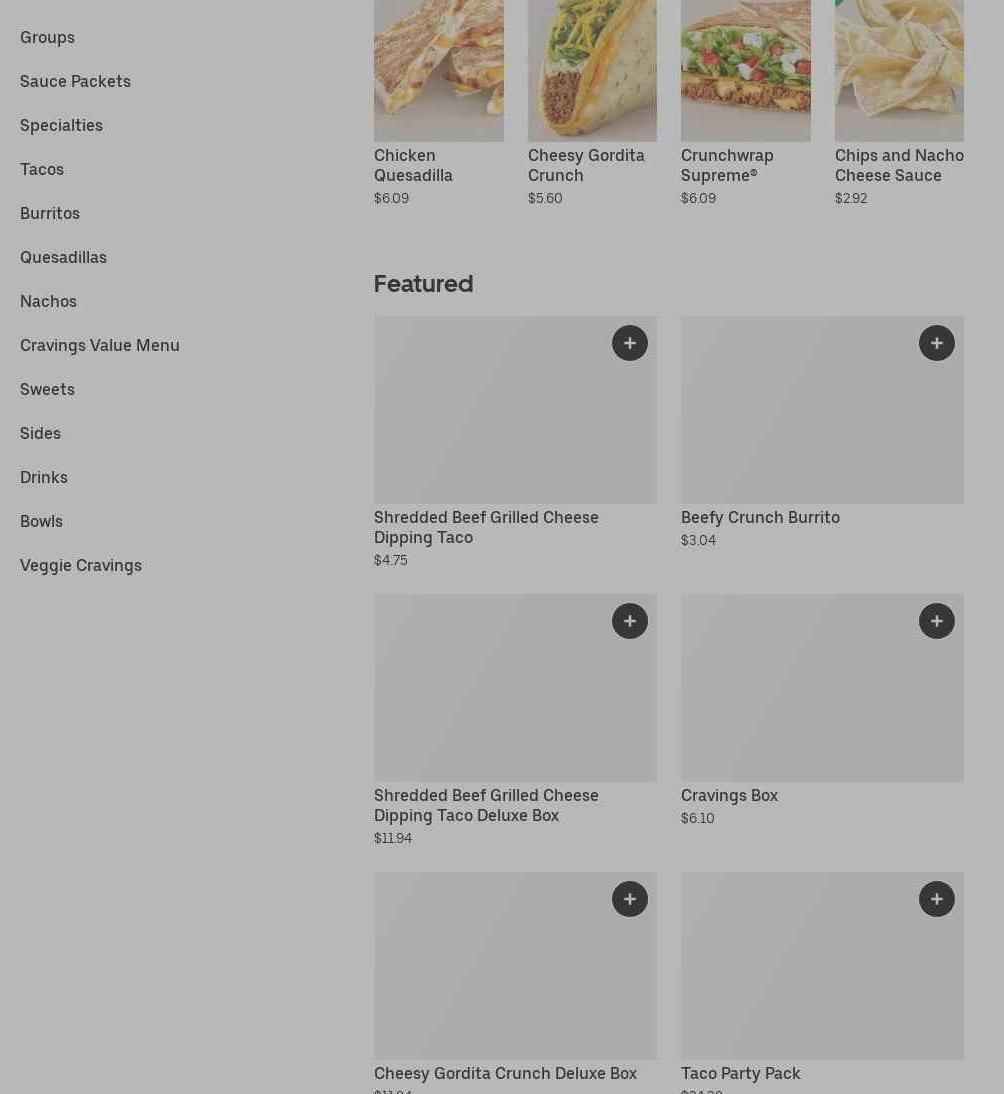Add Cheesy Gordita Crunch Deluxe Box

coord(629,899)
